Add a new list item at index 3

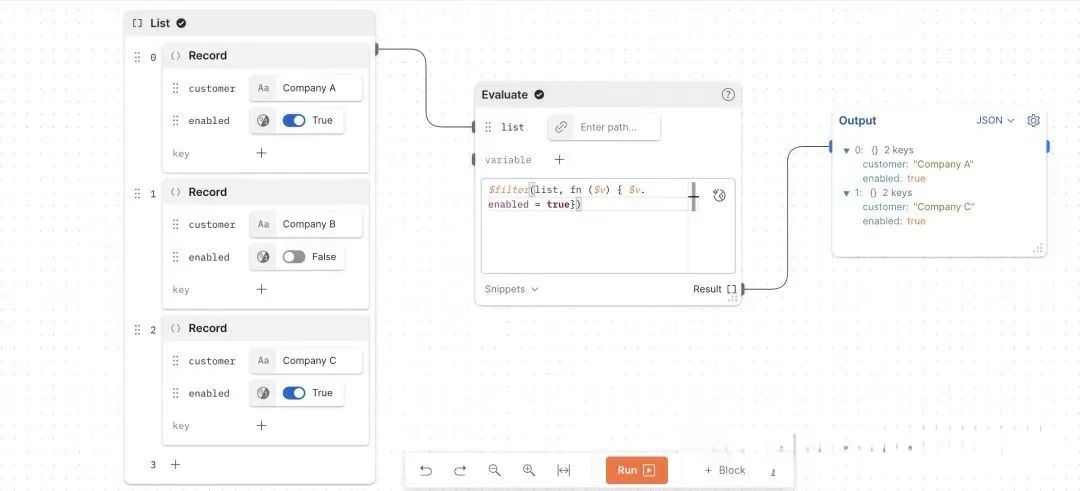(175, 464)
